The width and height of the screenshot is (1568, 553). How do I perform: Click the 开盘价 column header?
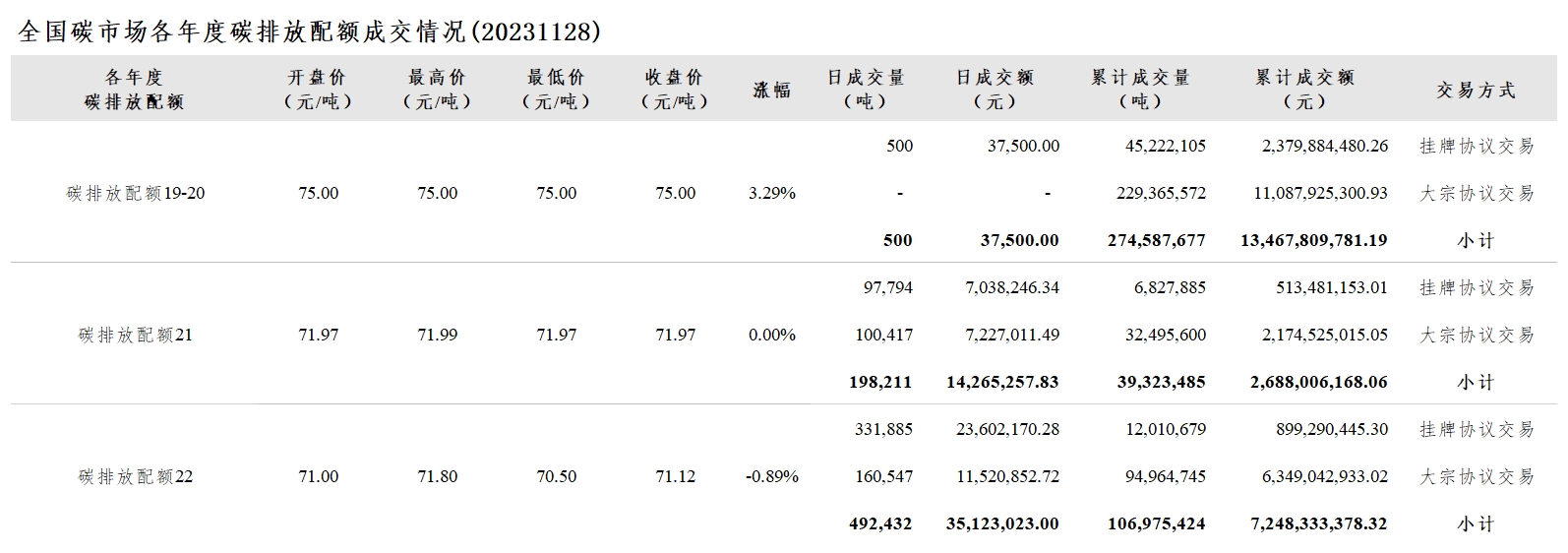tap(318, 89)
